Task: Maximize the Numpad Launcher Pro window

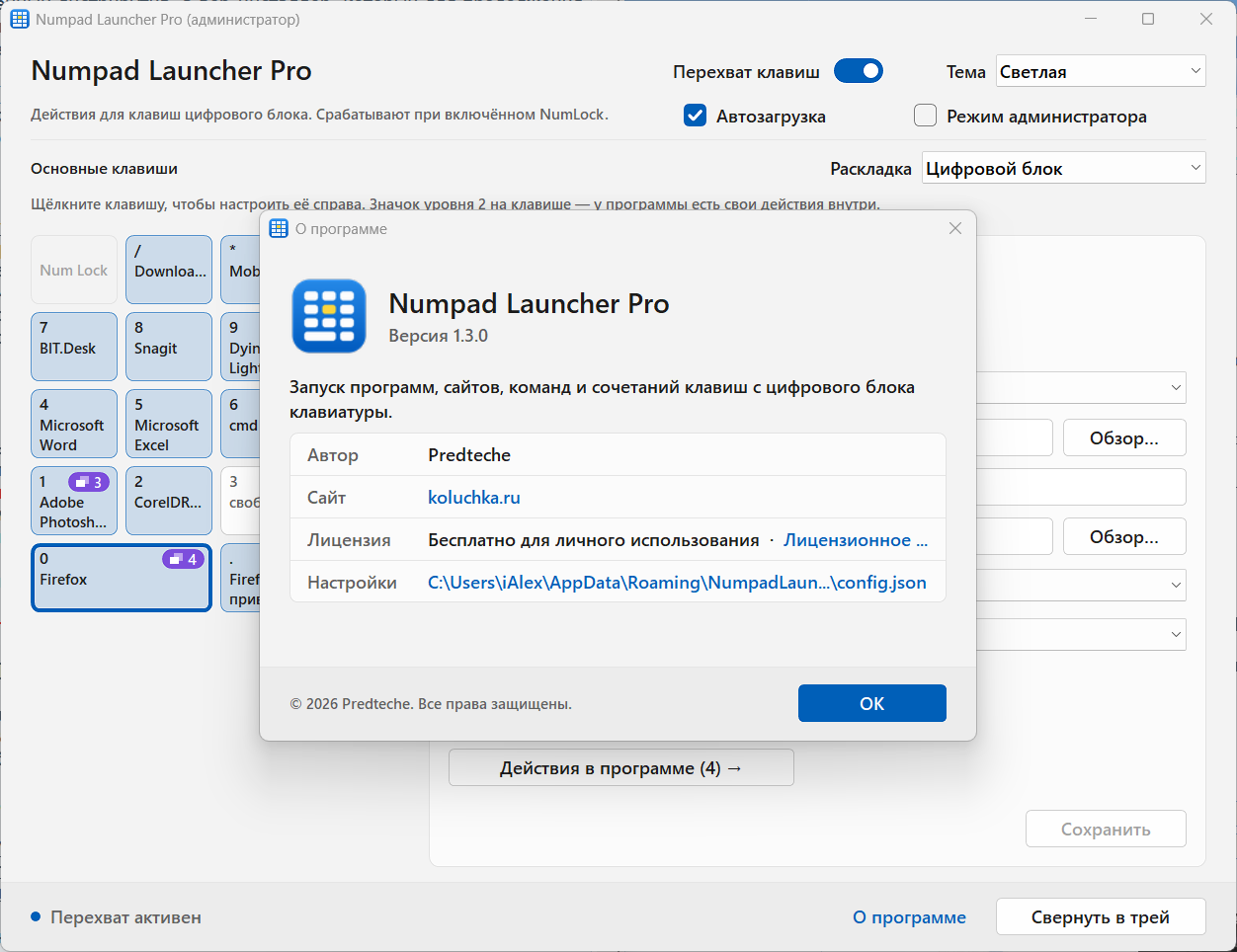Action: (1148, 19)
